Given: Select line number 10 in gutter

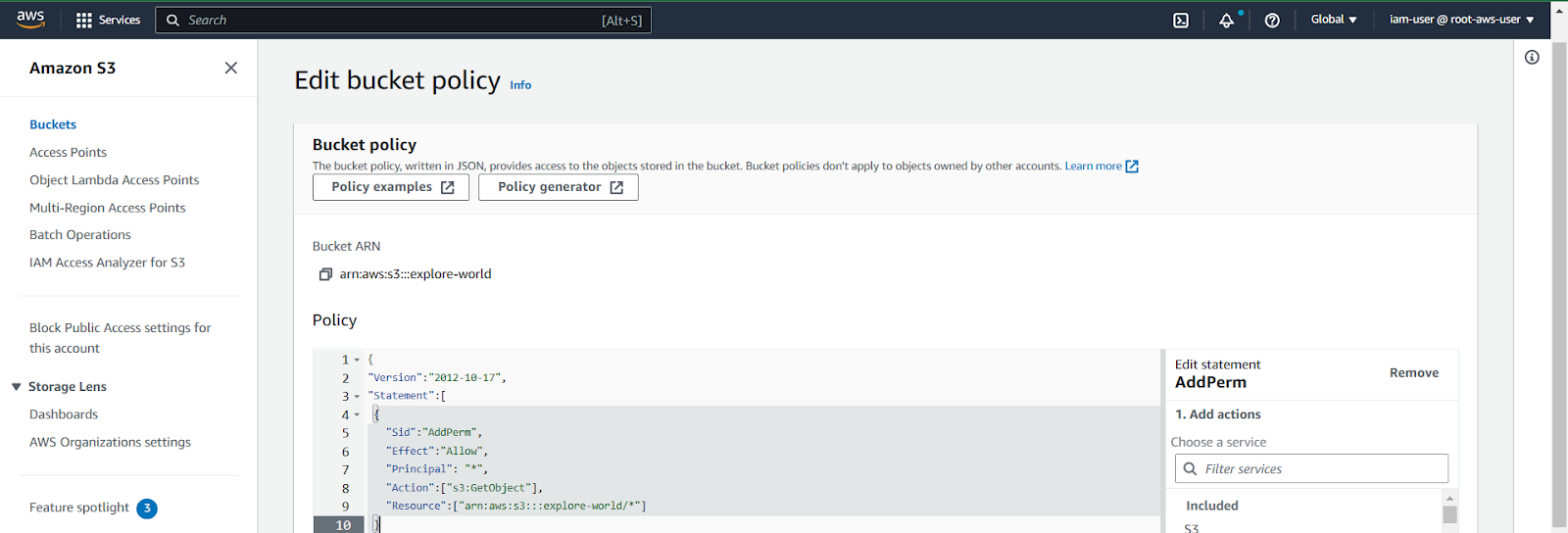Looking at the screenshot, I should pyautogui.click(x=343, y=525).
